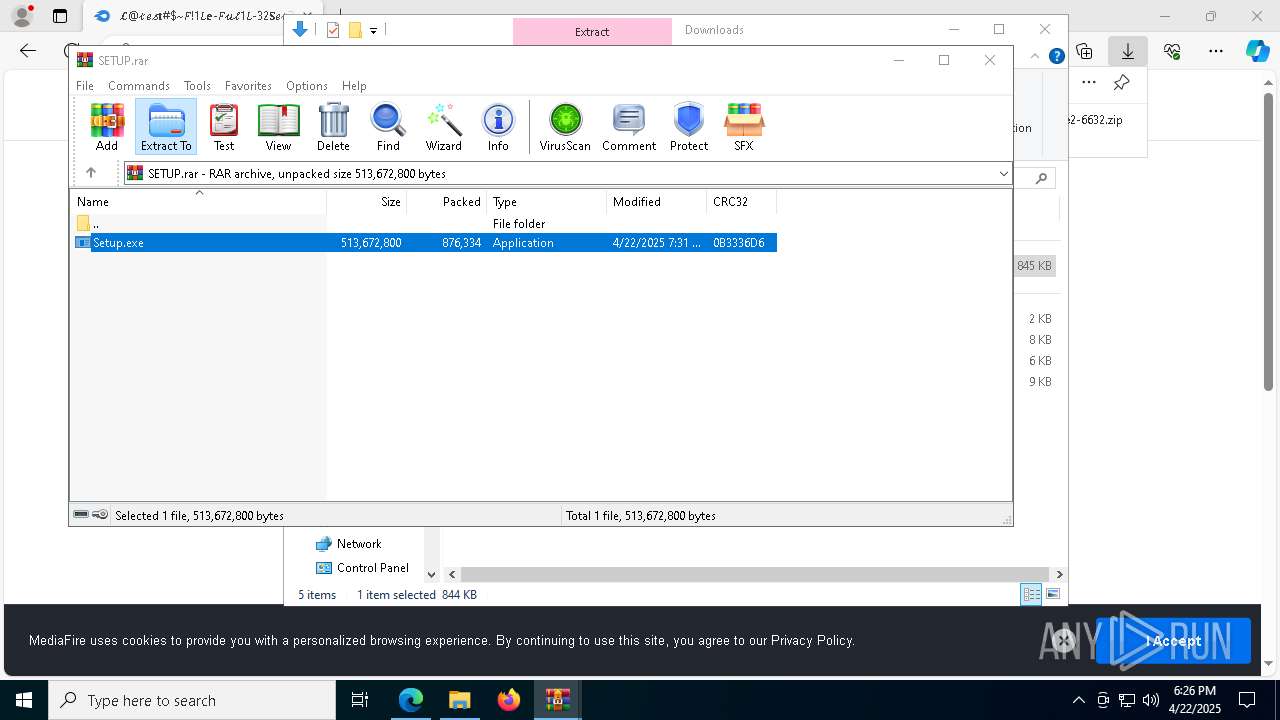Select the parent folder '..' row
Image resolution: width=1280 pixels, height=720 pixels.
tap(424, 223)
